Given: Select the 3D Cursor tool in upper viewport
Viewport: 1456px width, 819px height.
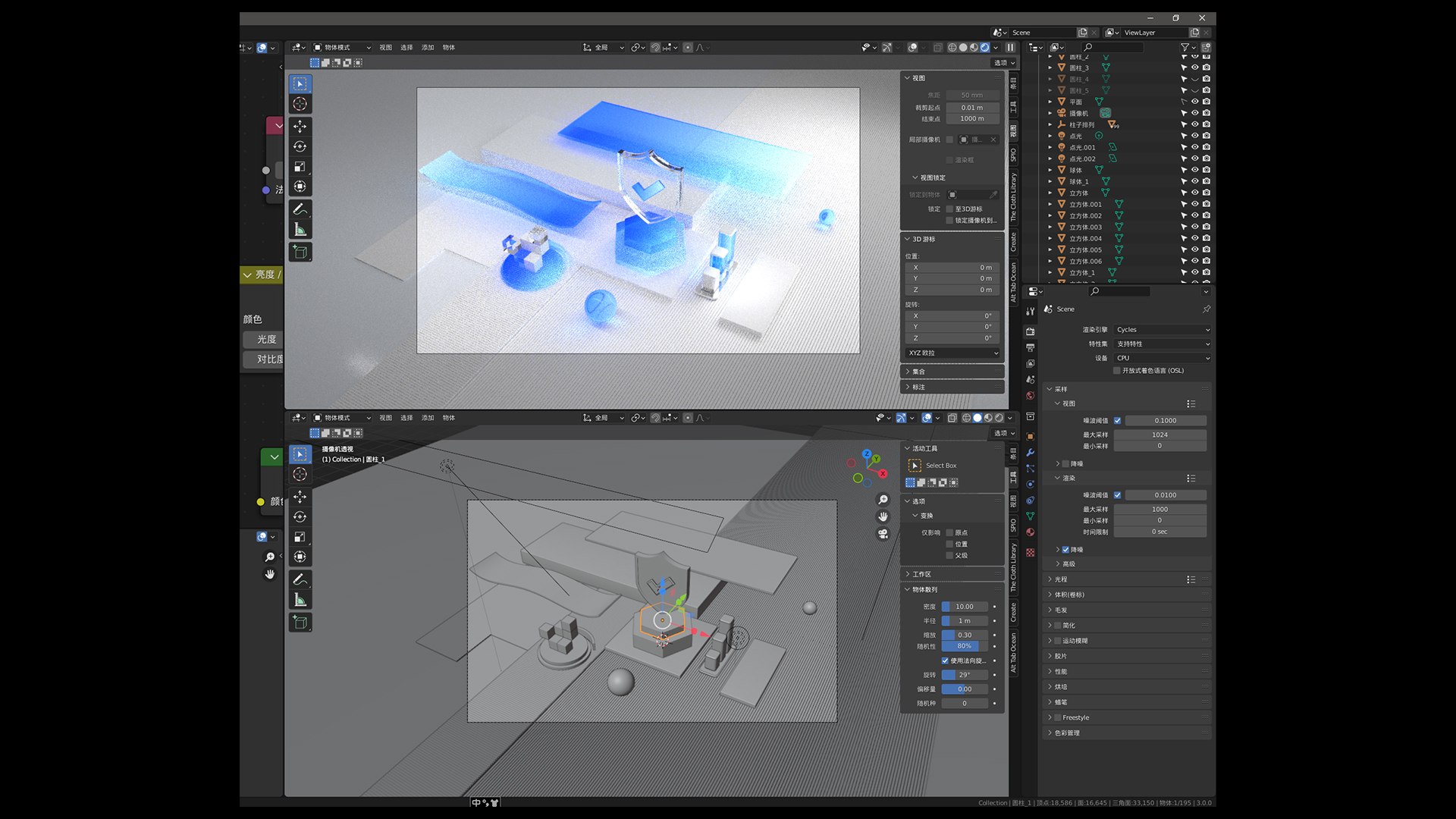Looking at the screenshot, I should point(300,104).
